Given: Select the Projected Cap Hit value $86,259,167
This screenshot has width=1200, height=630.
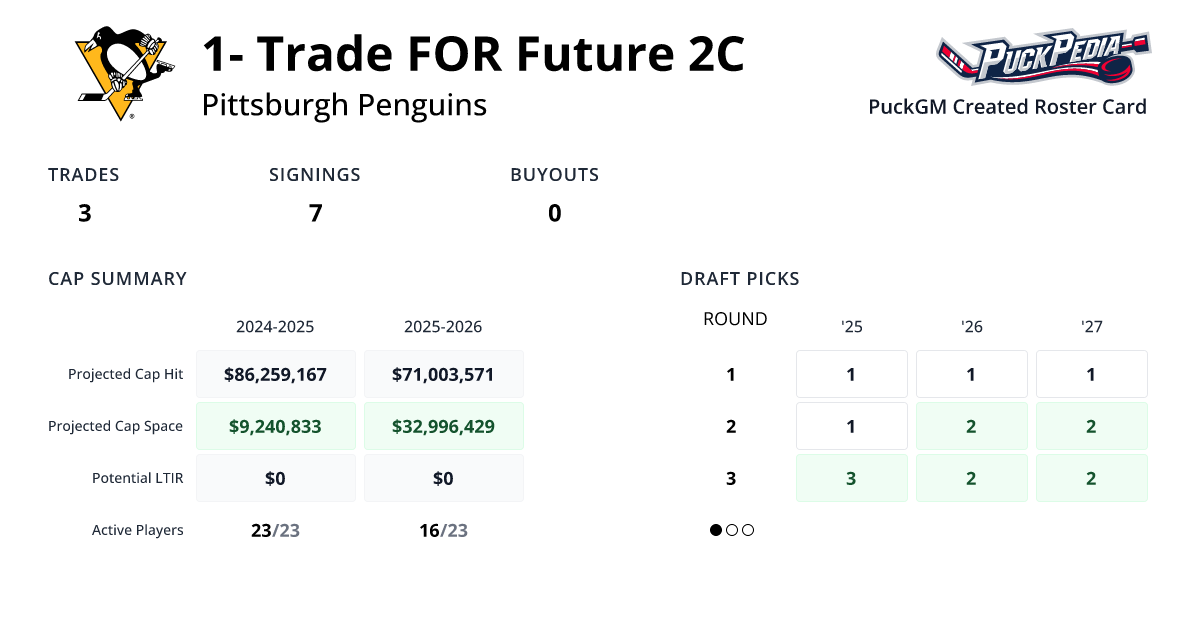Looking at the screenshot, I should point(275,373).
